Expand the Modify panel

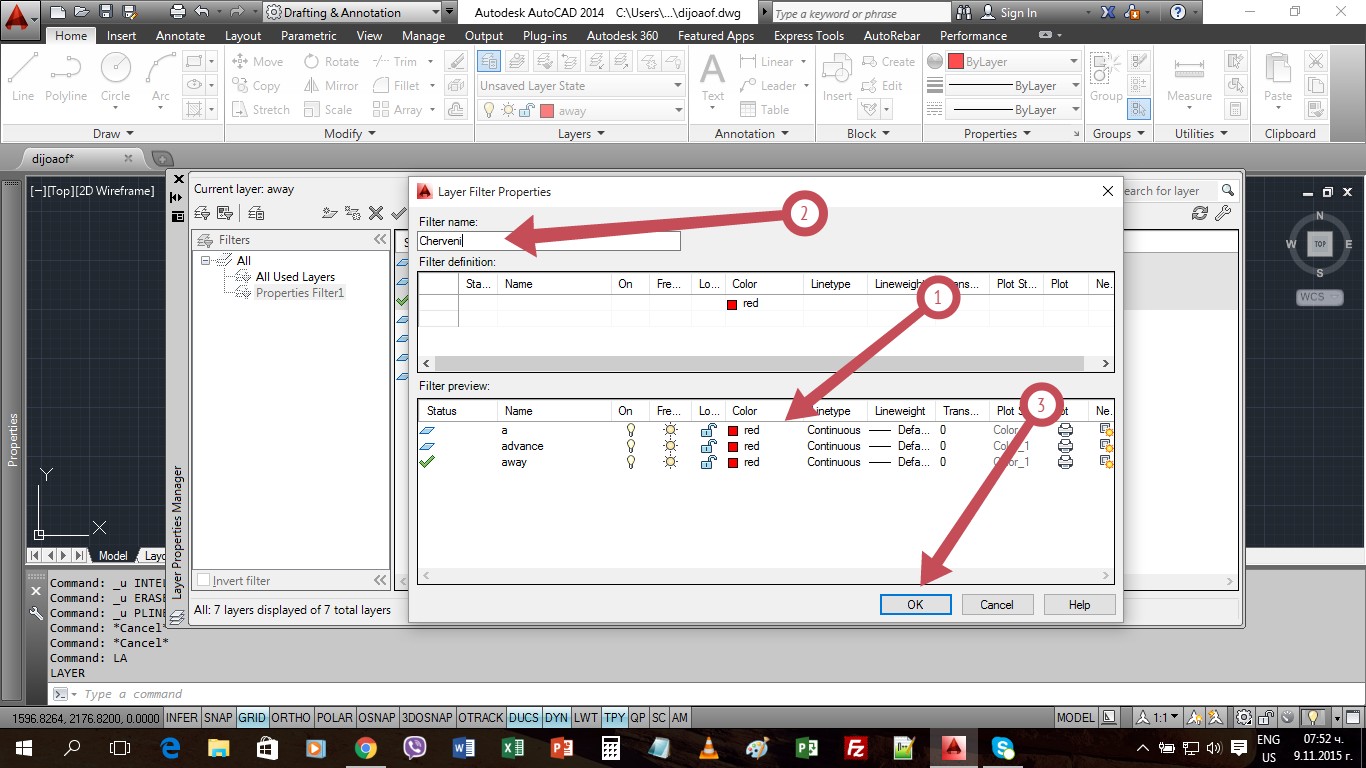click(x=350, y=134)
